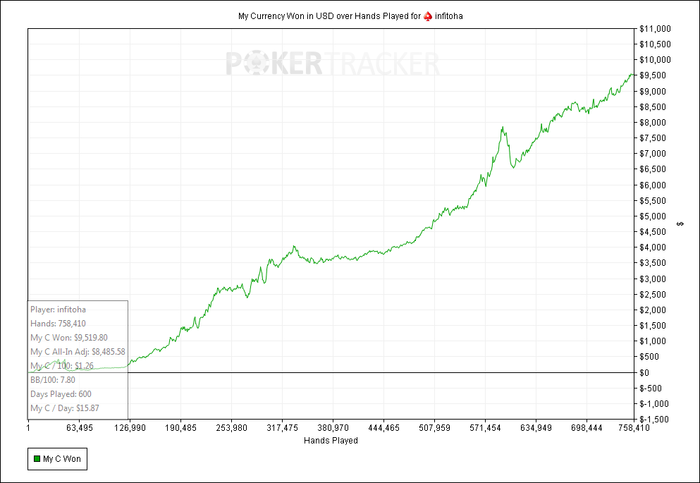Click the $9,500 y-axis label
This screenshot has height=483, width=700.
point(653,75)
